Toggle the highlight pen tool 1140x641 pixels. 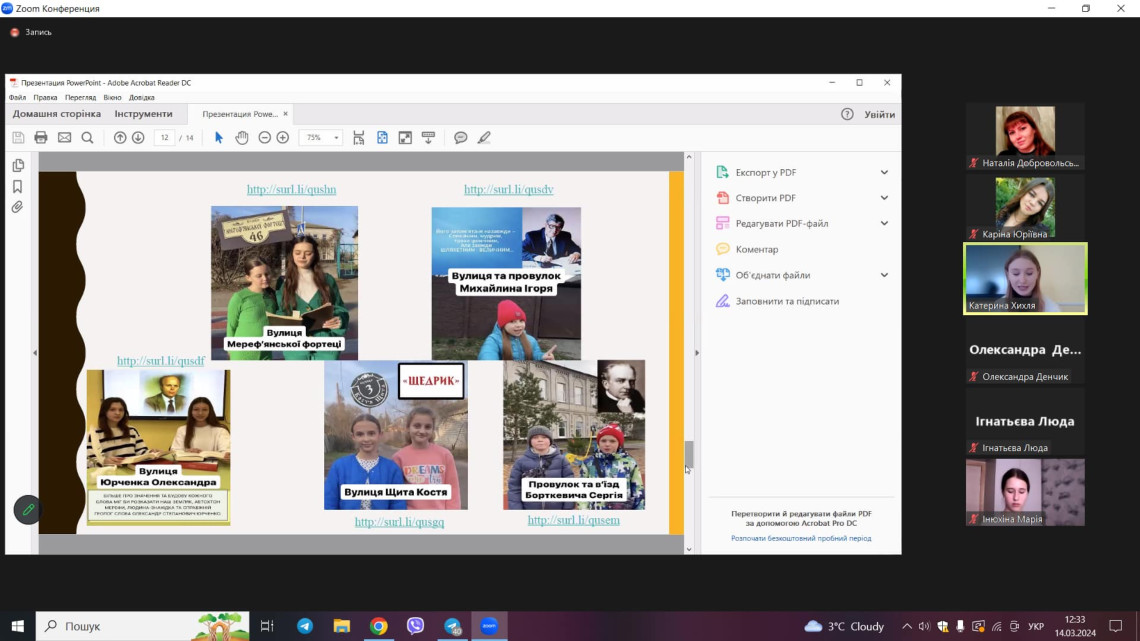pyautogui.click(x=484, y=138)
